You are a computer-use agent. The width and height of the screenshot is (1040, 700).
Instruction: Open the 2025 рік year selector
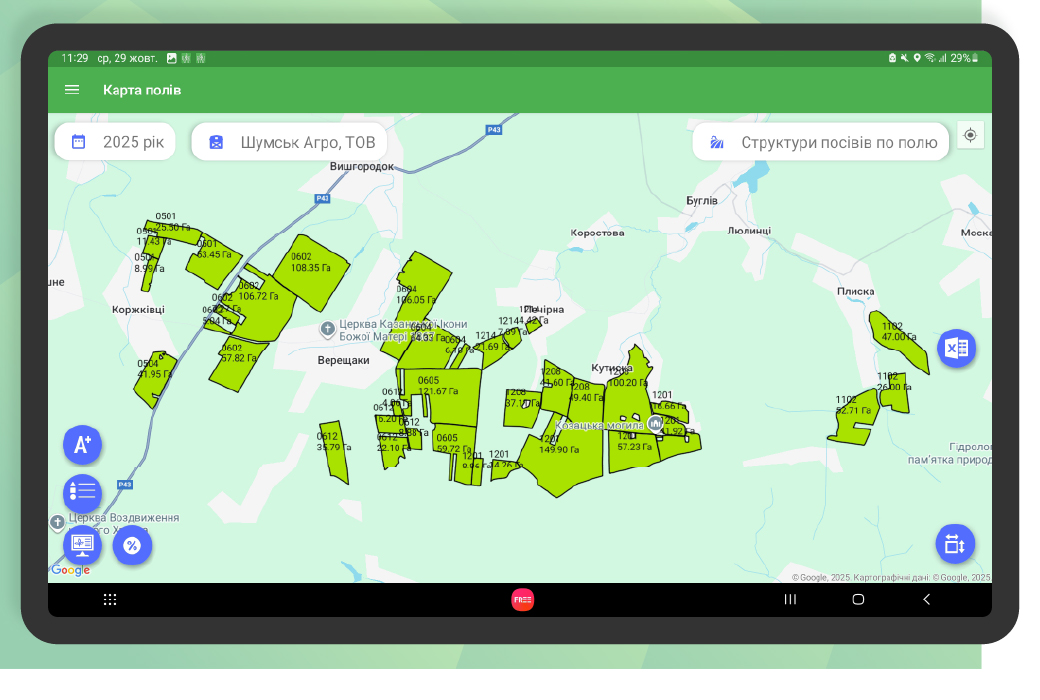(116, 142)
